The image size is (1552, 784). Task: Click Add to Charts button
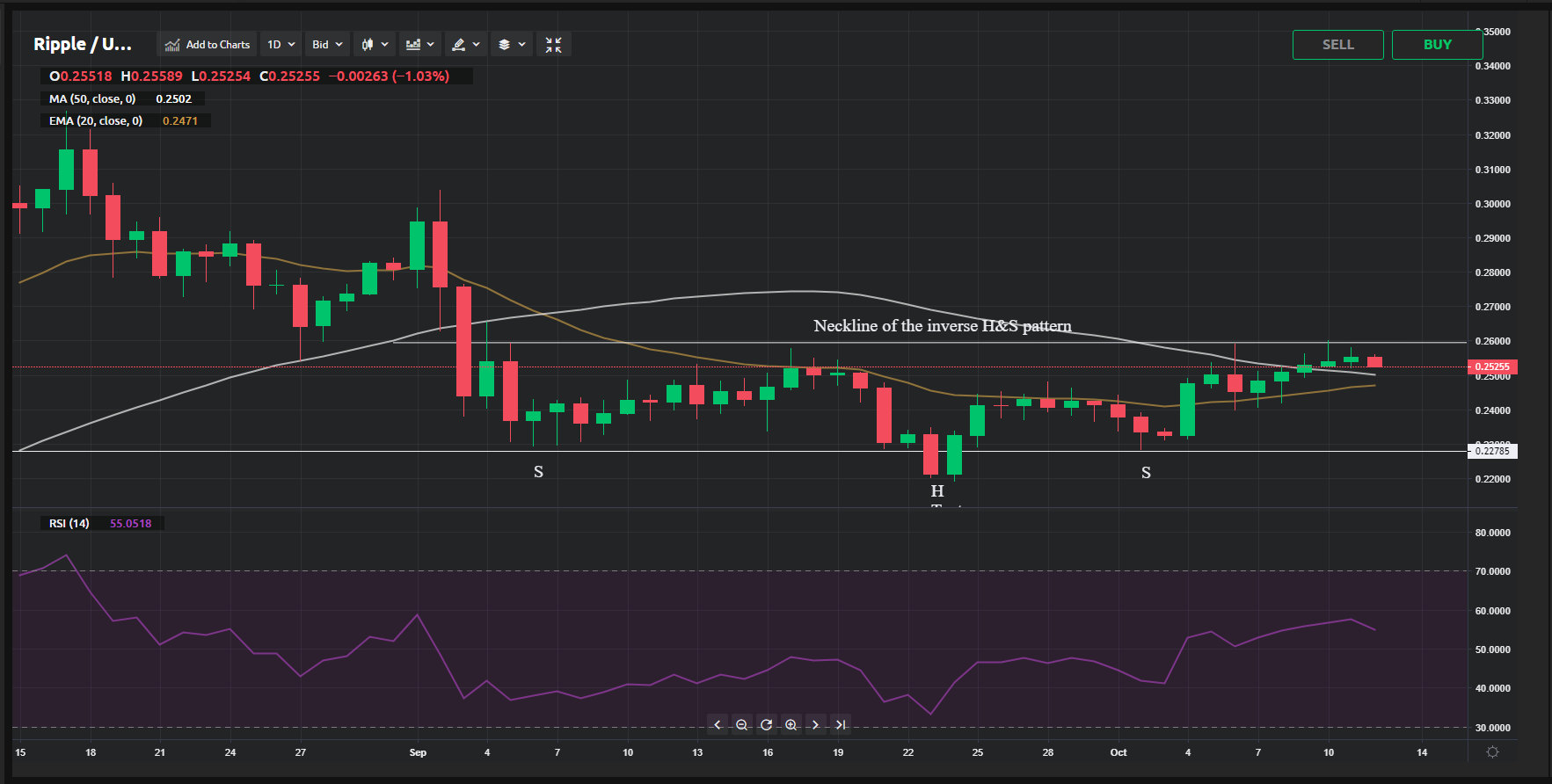(x=208, y=45)
